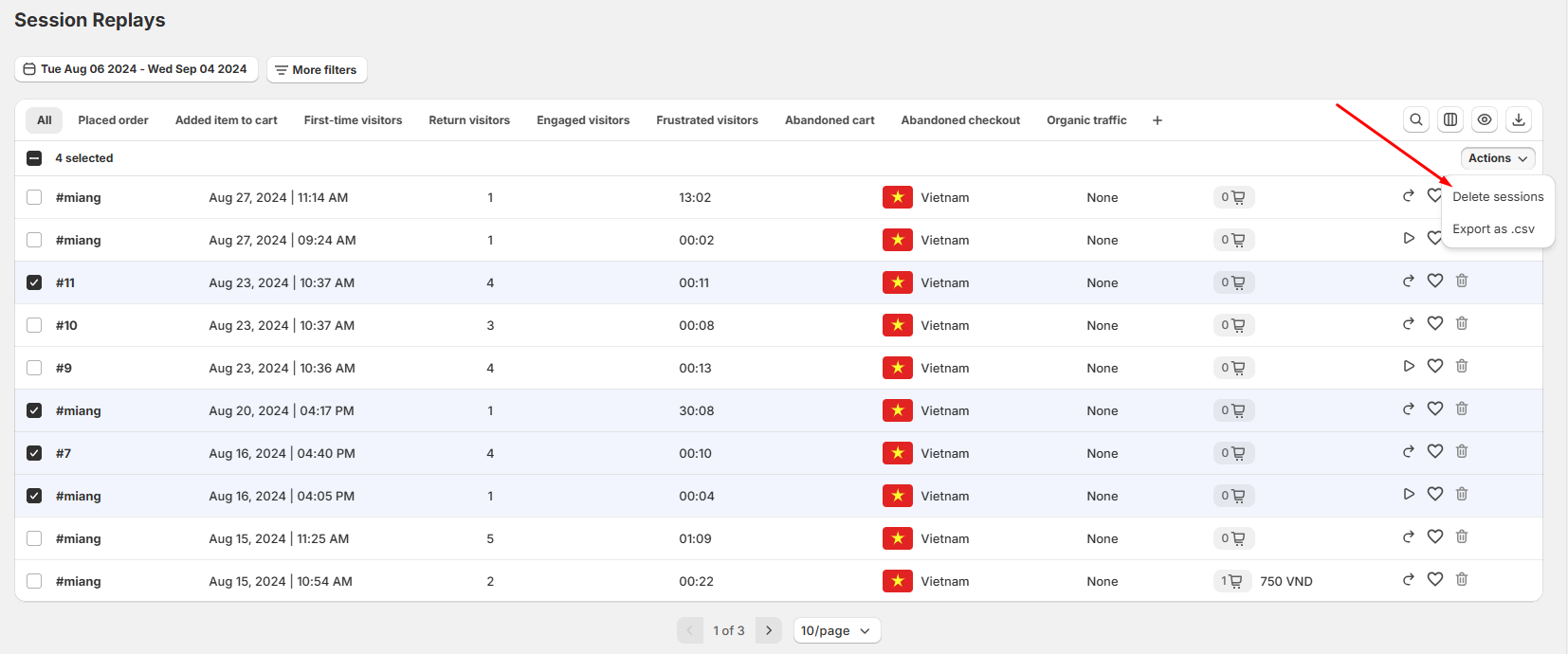This screenshot has width=1568, height=654.
Task: Favorite session #11 with heart icon
Action: click(1435, 282)
